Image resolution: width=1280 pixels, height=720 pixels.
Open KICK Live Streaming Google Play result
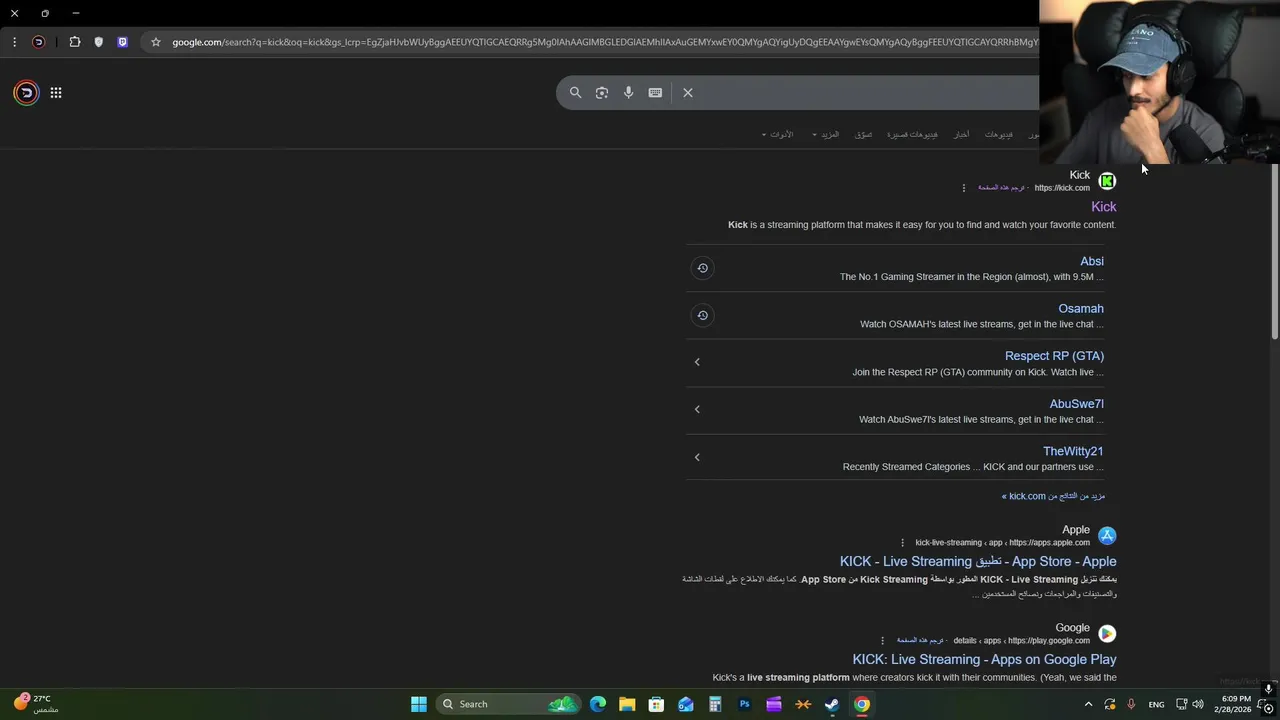click(984, 660)
